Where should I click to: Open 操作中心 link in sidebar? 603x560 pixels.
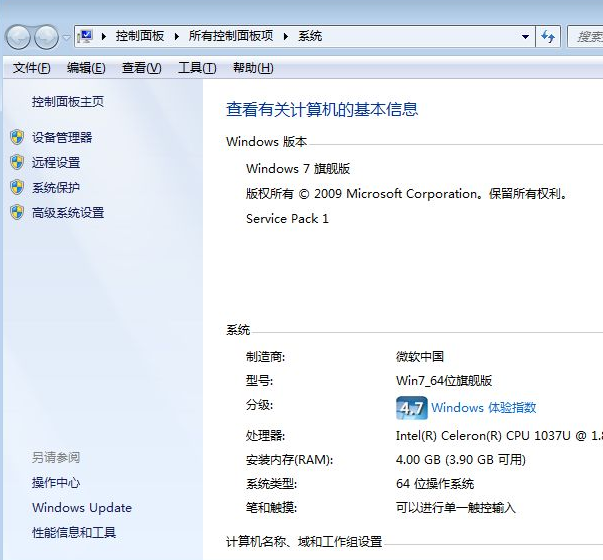click(x=56, y=483)
